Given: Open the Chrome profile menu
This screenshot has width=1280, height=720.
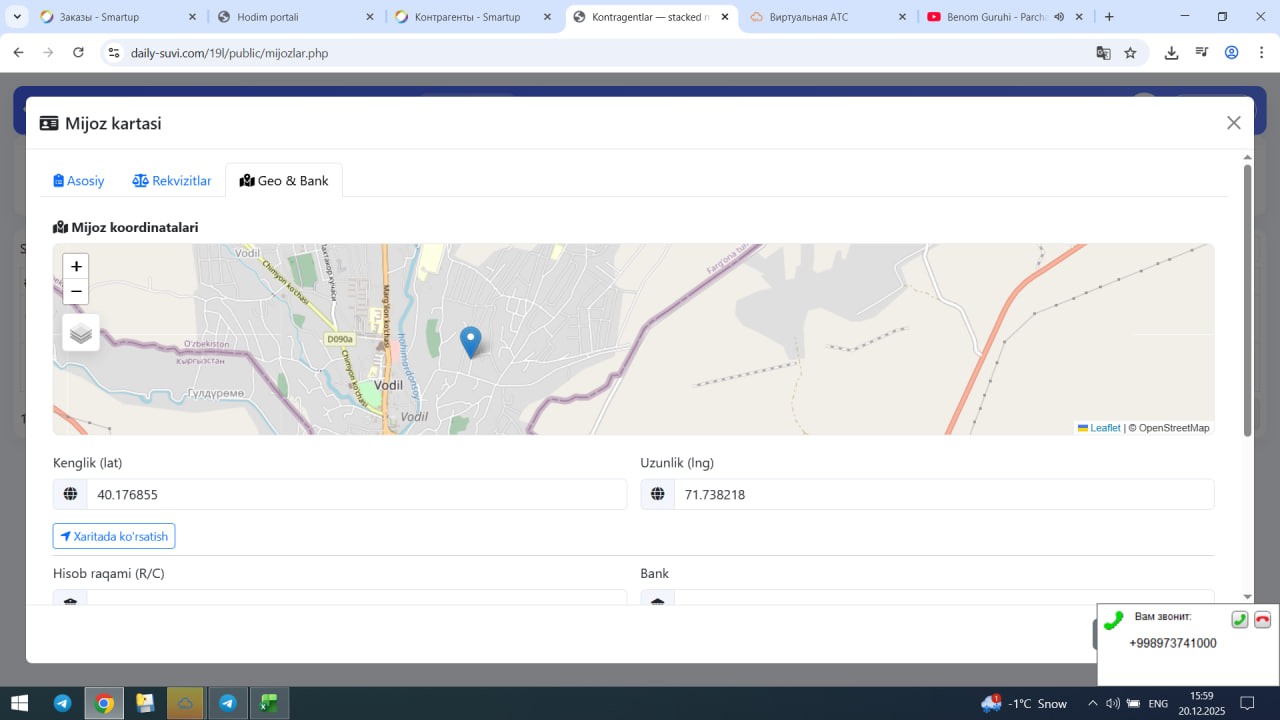Looking at the screenshot, I should (1232, 53).
